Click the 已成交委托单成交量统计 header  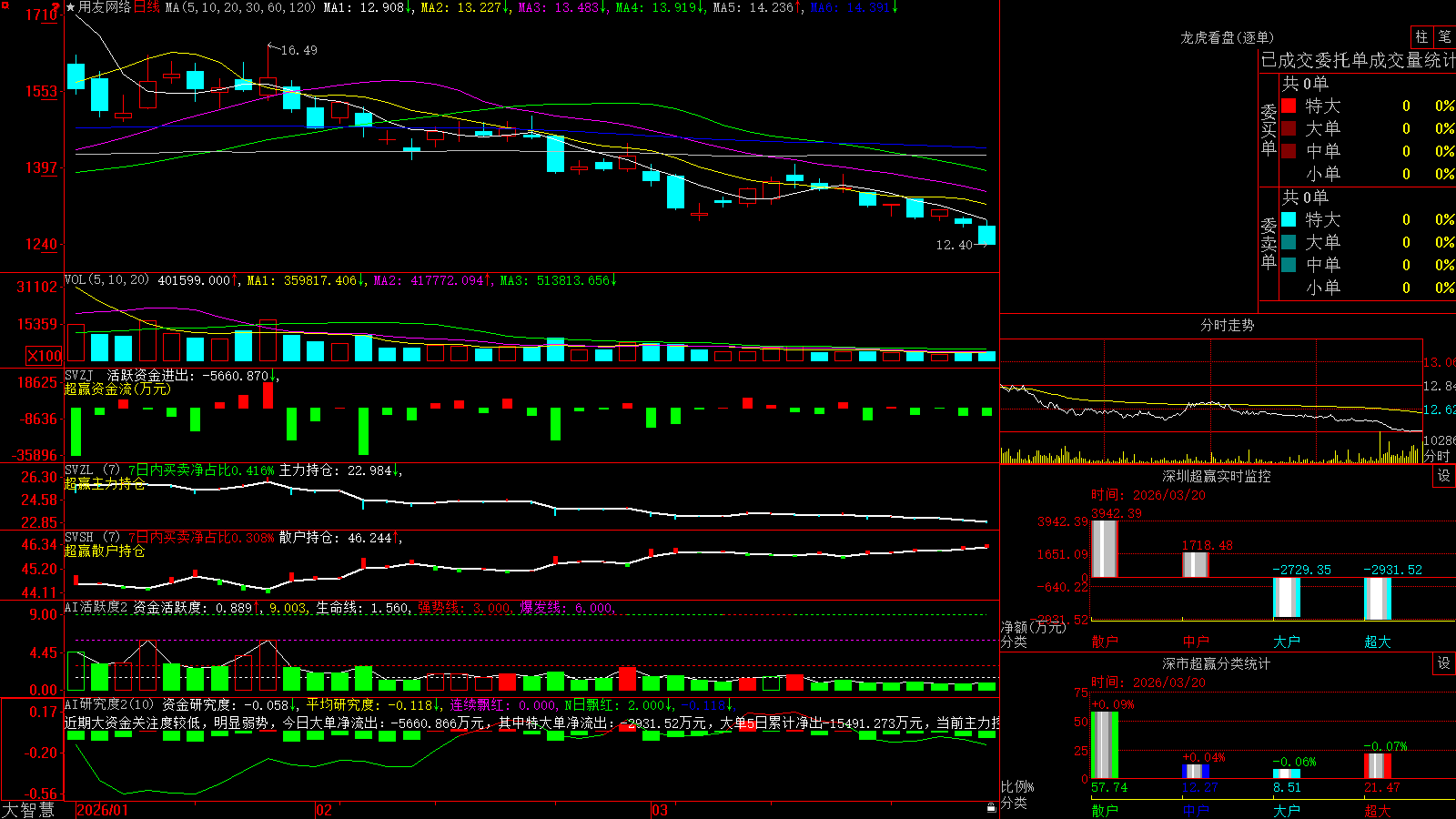1358,60
